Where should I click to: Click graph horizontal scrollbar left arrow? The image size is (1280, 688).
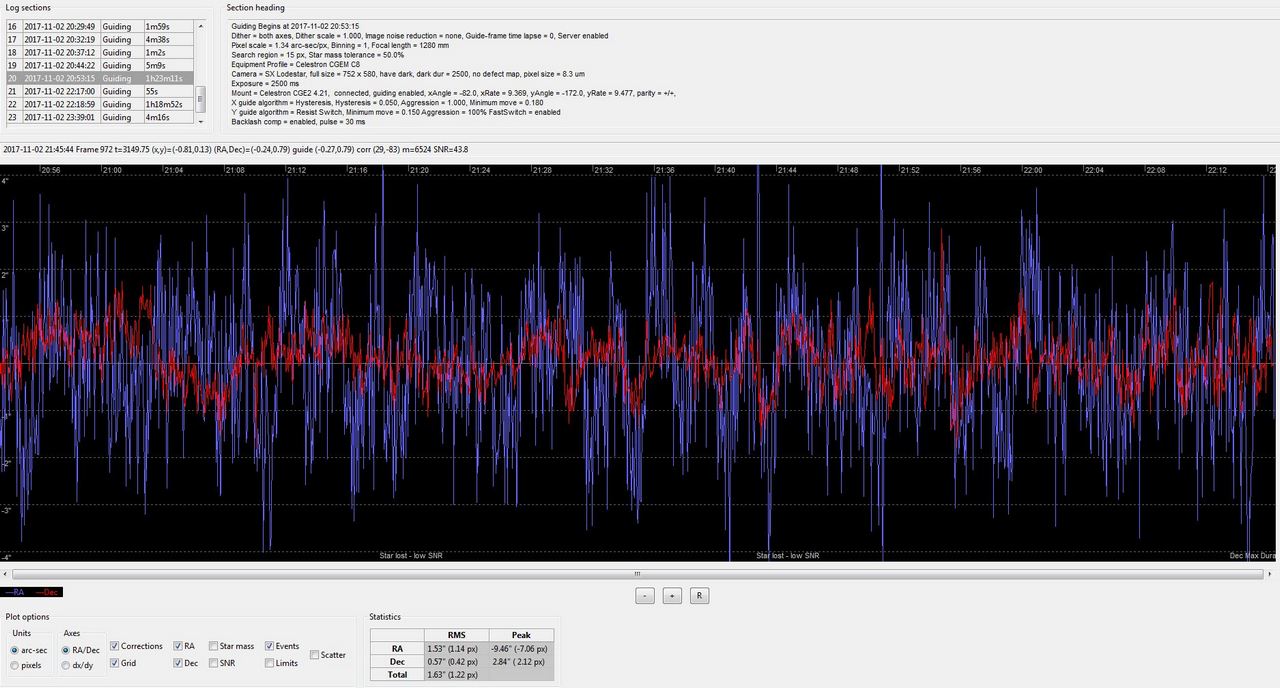click(5, 574)
